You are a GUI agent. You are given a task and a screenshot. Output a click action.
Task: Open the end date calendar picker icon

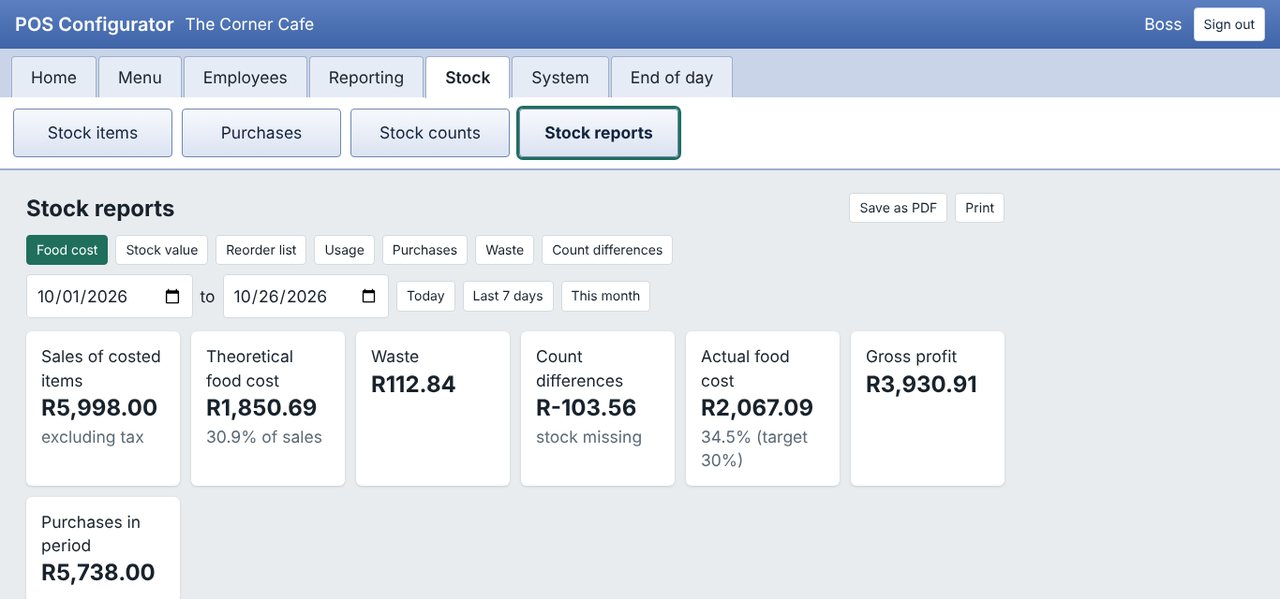(368, 297)
